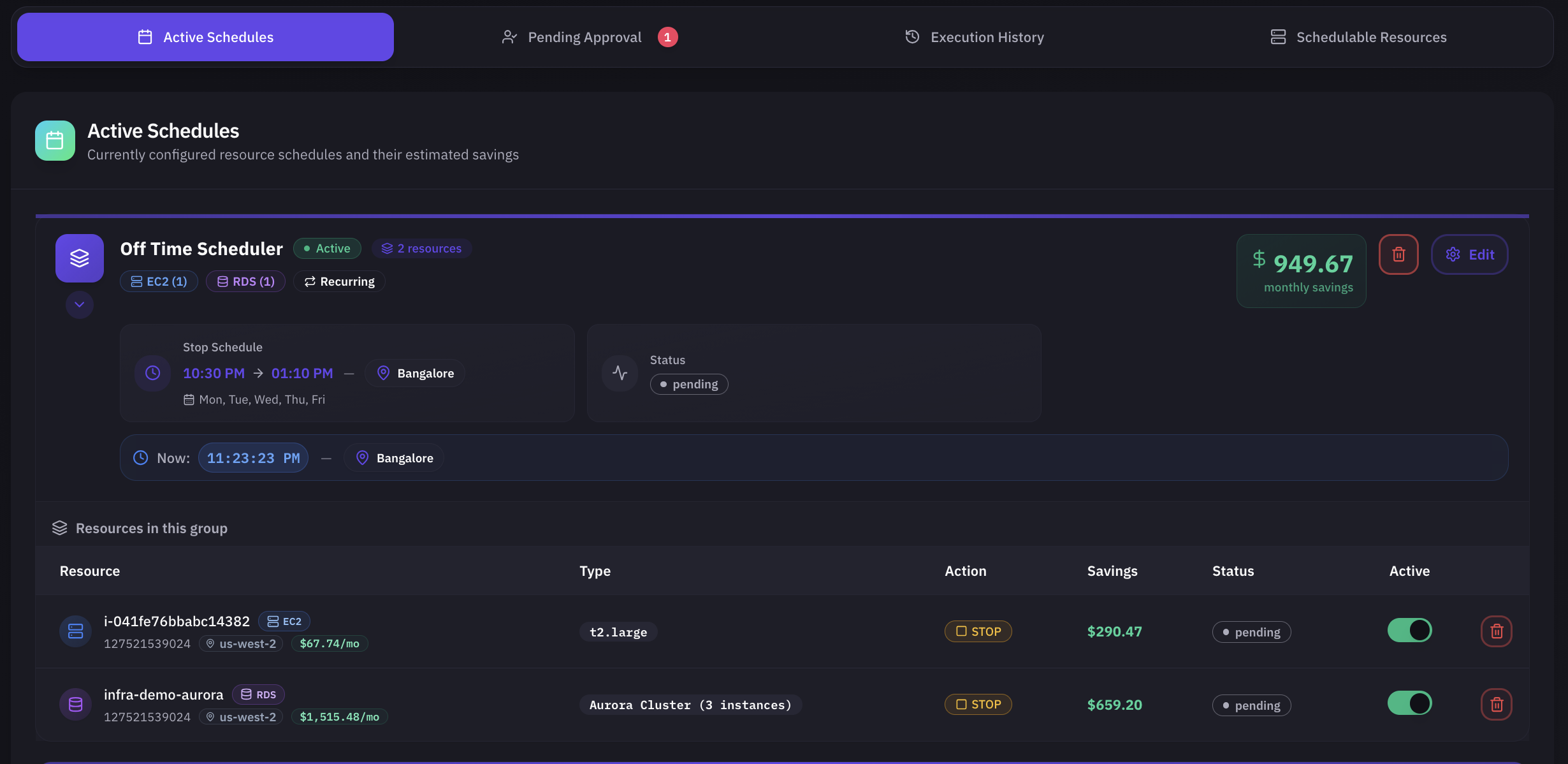Toggle active switch for i-041fe76bbabc14382
The height and width of the screenshot is (764, 1568).
click(x=1409, y=630)
